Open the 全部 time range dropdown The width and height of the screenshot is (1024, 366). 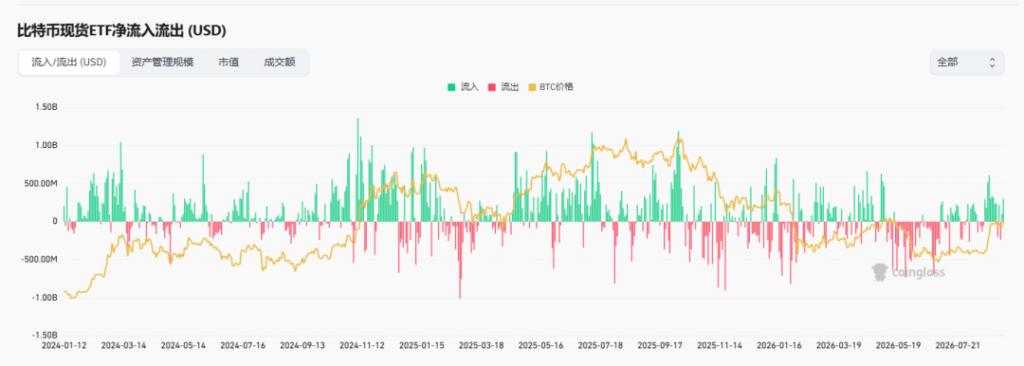(x=967, y=63)
